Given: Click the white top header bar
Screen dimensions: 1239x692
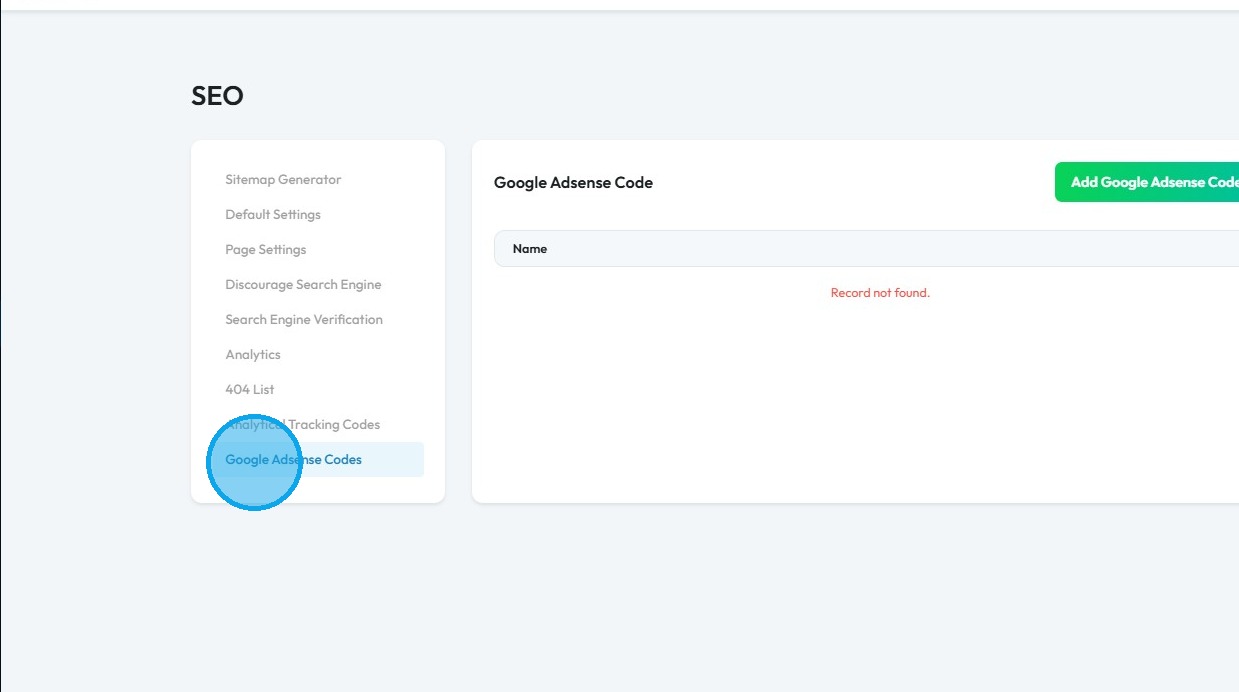Looking at the screenshot, I should pos(620,4).
